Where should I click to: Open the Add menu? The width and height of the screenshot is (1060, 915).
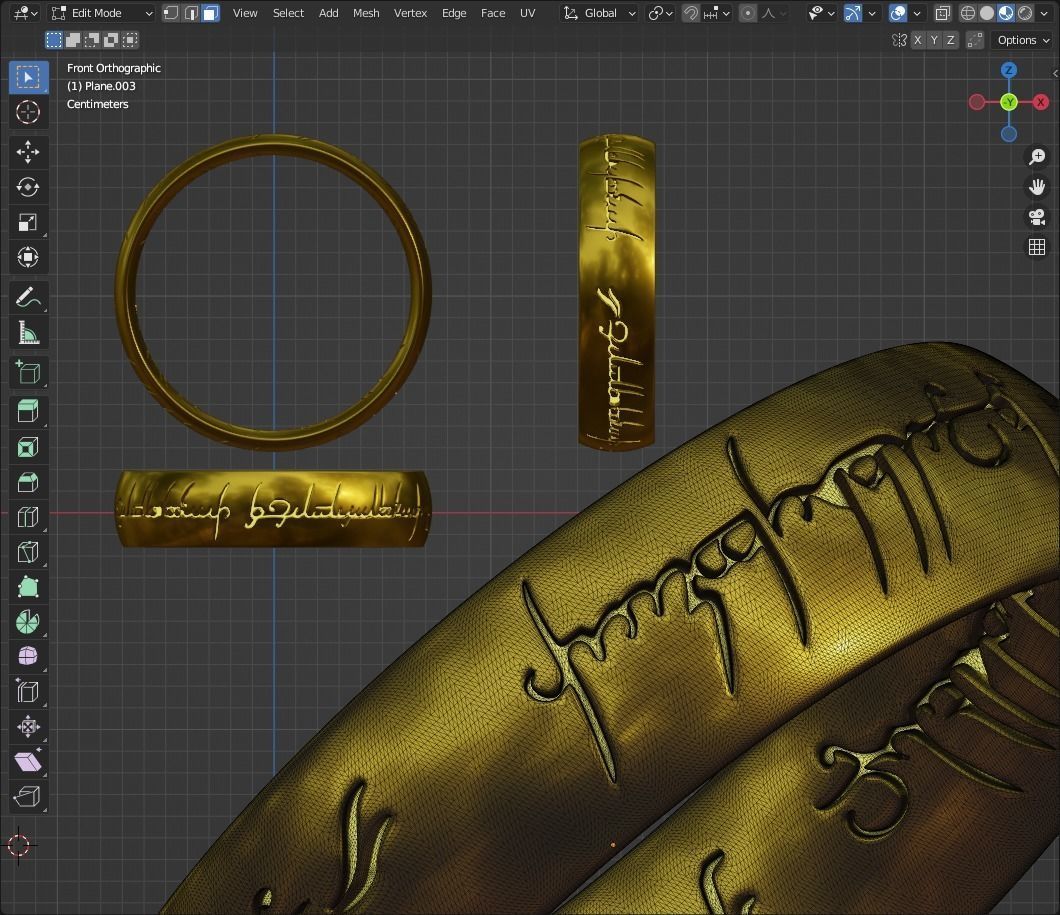point(329,13)
